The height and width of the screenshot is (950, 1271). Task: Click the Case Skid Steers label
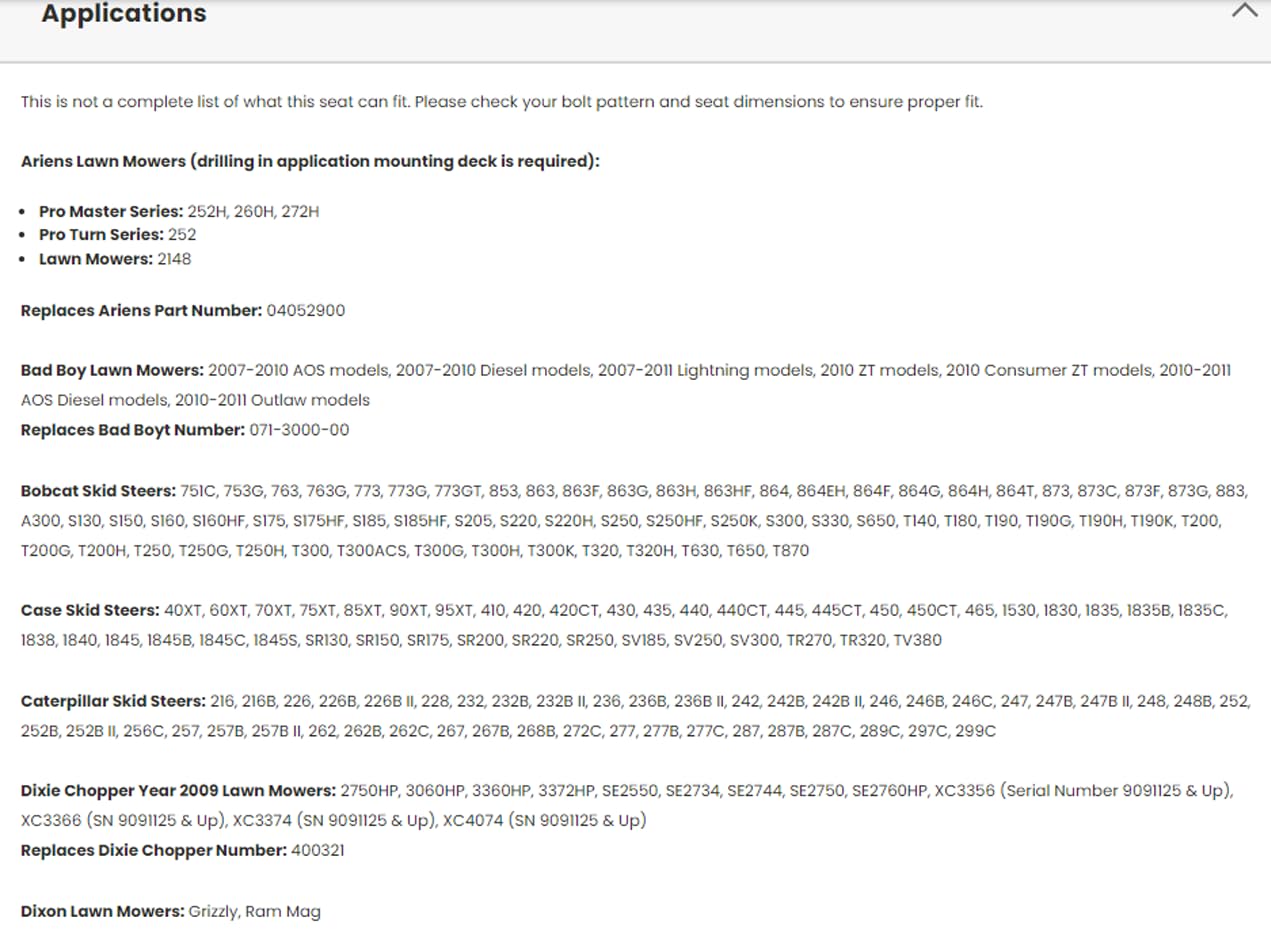pyautogui.click(x=90, y=610)
